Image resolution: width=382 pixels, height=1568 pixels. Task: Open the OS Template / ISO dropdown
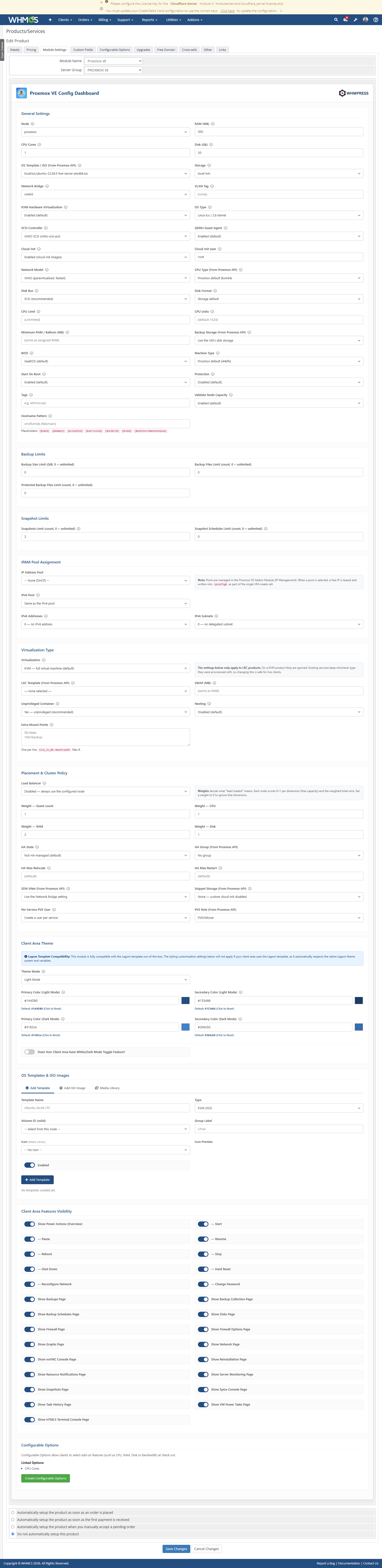coord(105,173)
